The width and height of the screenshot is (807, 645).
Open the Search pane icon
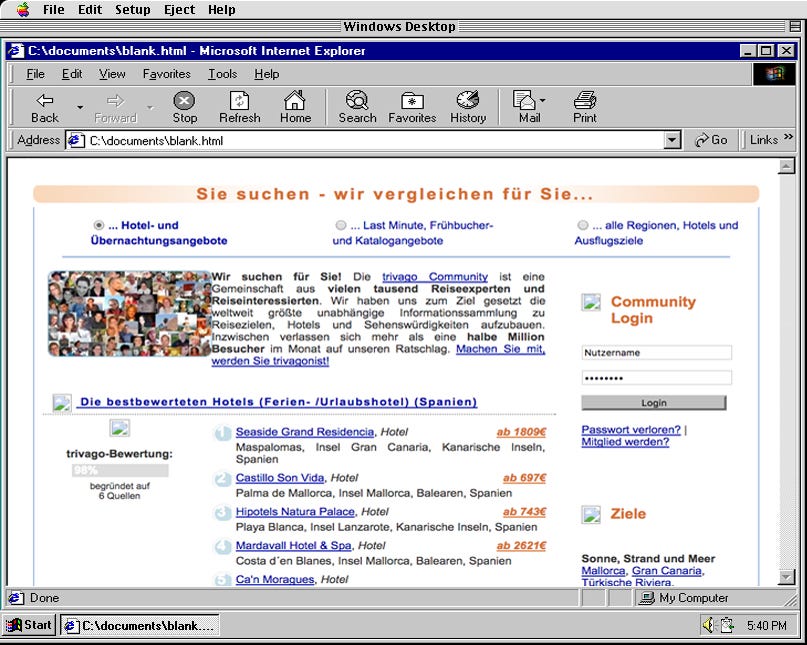click(357, 107)
